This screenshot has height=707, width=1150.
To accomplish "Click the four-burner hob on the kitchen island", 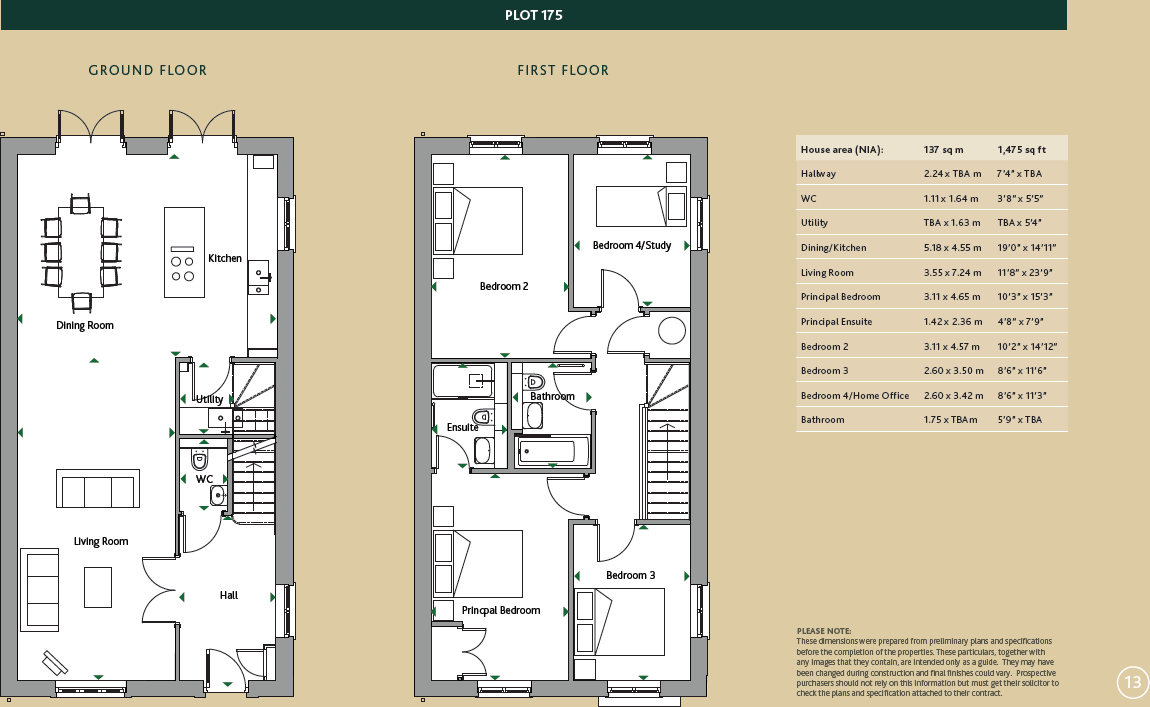I will pos(183,268).
